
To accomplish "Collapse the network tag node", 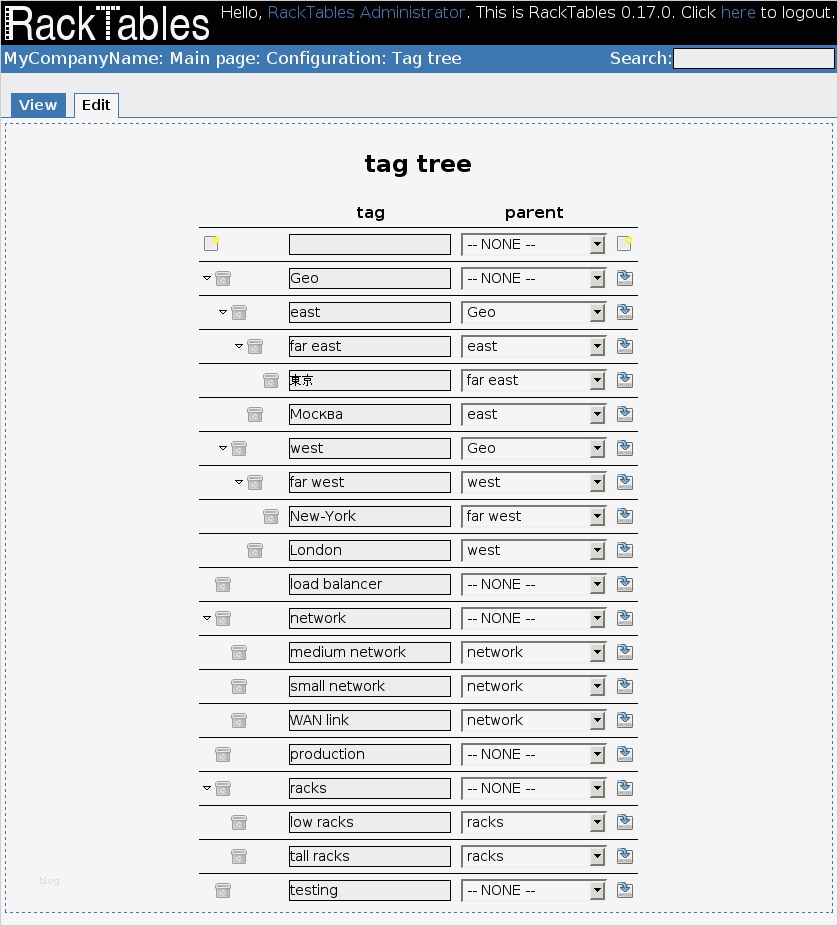I will click(207, 618).
